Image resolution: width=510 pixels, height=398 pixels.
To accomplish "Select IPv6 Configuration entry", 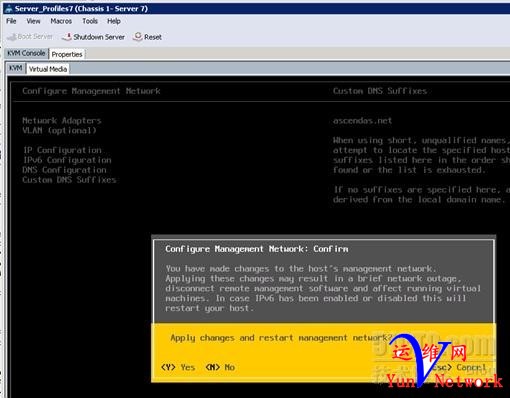I will [x=67, y=160].
